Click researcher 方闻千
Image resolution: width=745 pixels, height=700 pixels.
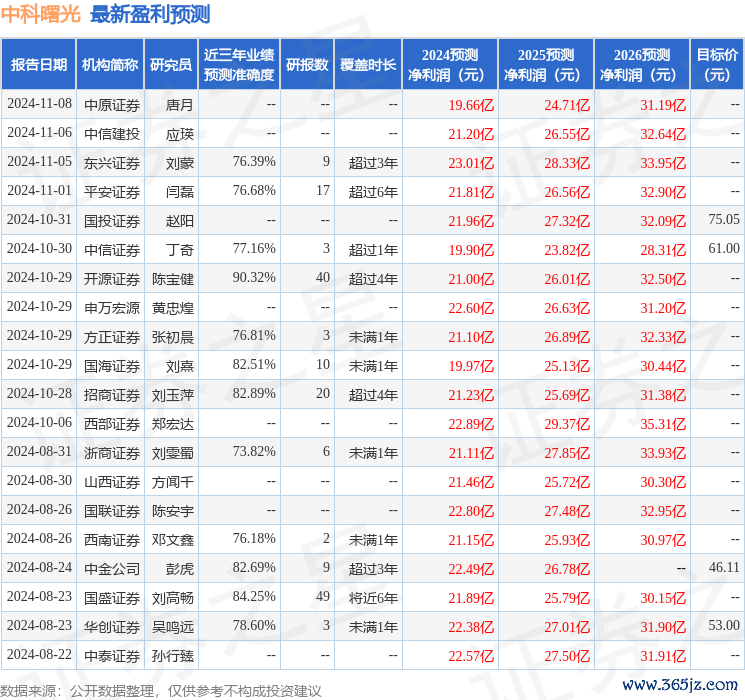173,482
